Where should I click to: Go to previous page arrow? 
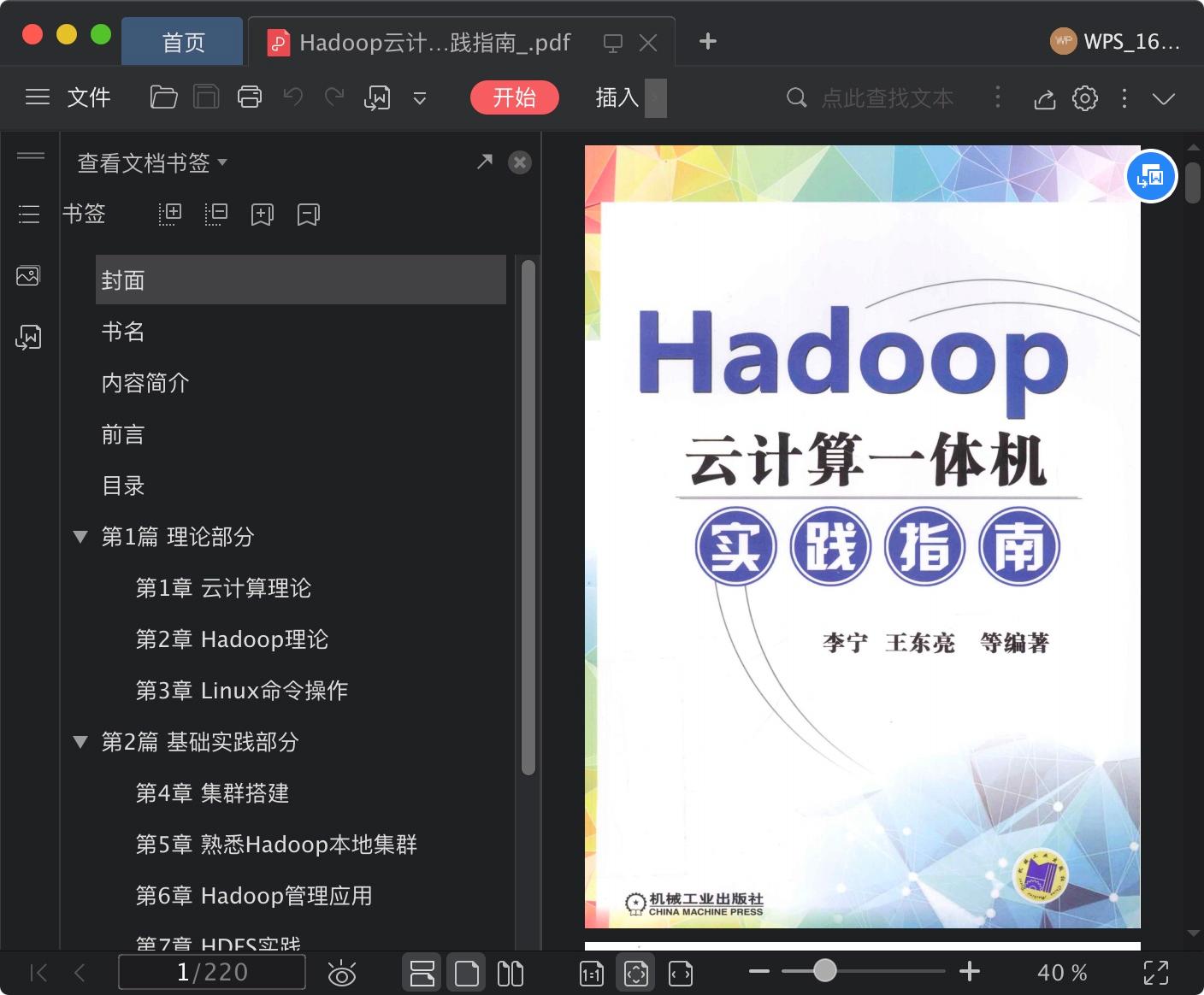pyautogui.click(x=80, y=973)
